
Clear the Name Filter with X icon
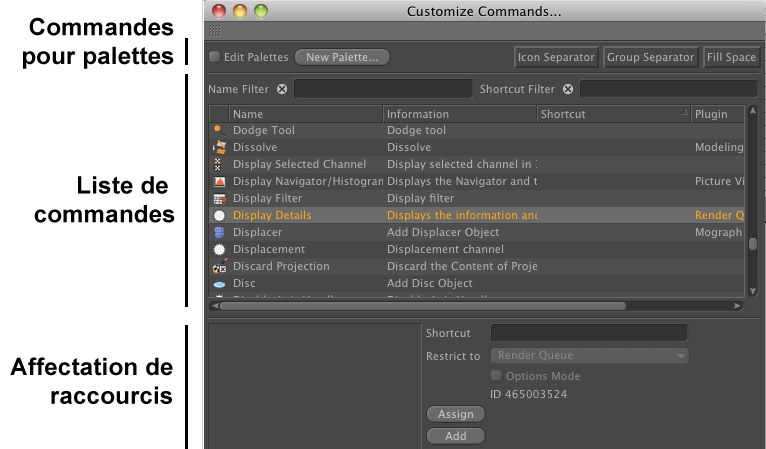(282, 89)
